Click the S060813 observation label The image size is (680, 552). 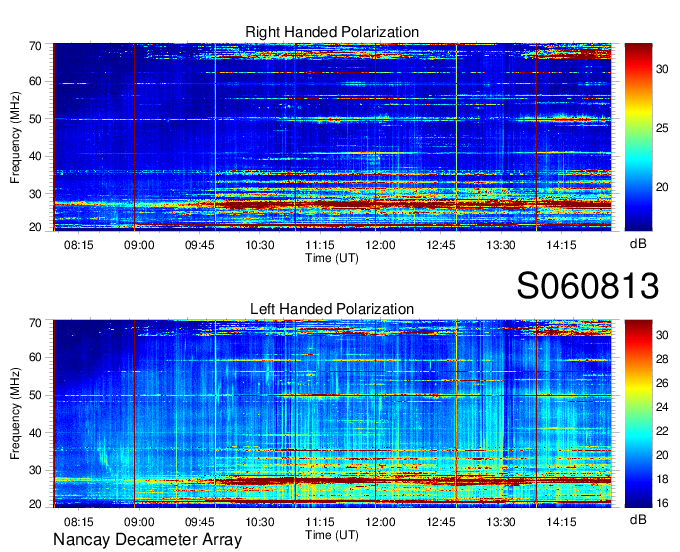(x=588, y=286)
